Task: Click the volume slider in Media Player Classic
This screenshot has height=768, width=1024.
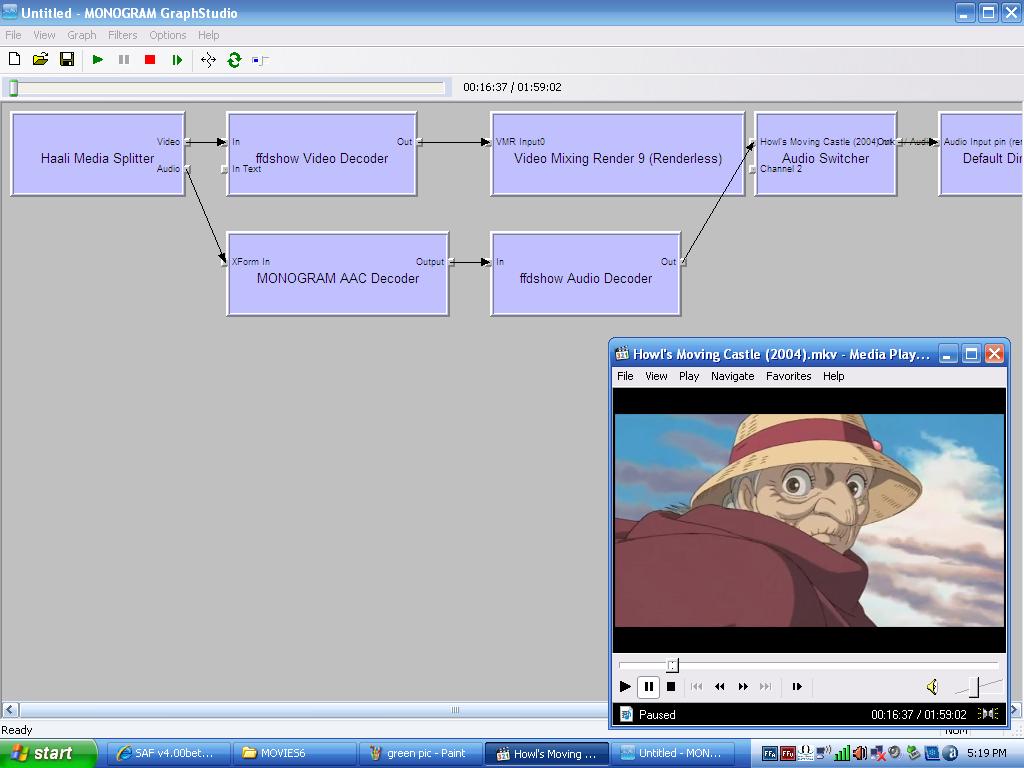Action: pos(977,687)
